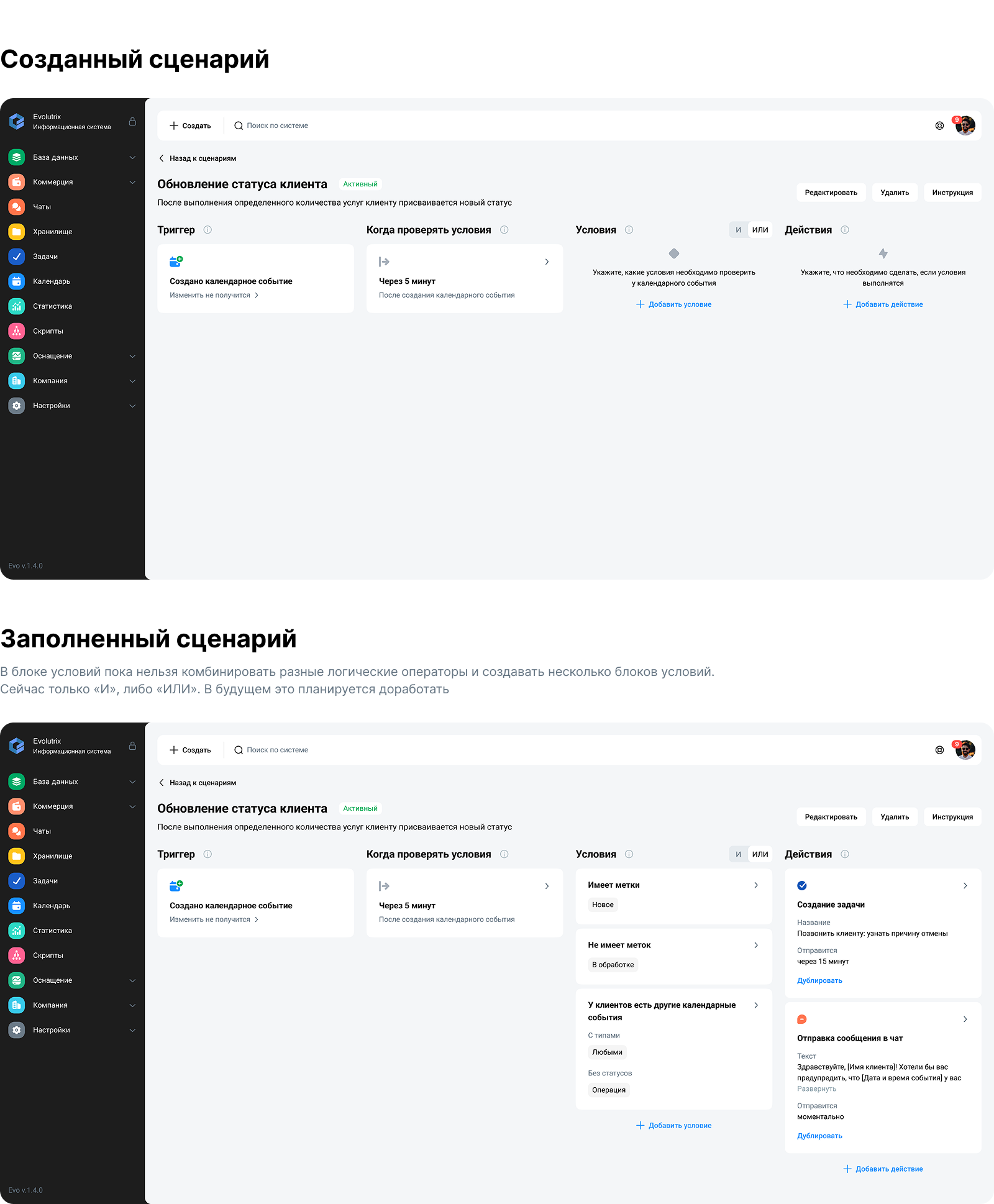Open Компания icon in bottom sidebar
Screen dimensions: 994x1204
(17, 1005)
